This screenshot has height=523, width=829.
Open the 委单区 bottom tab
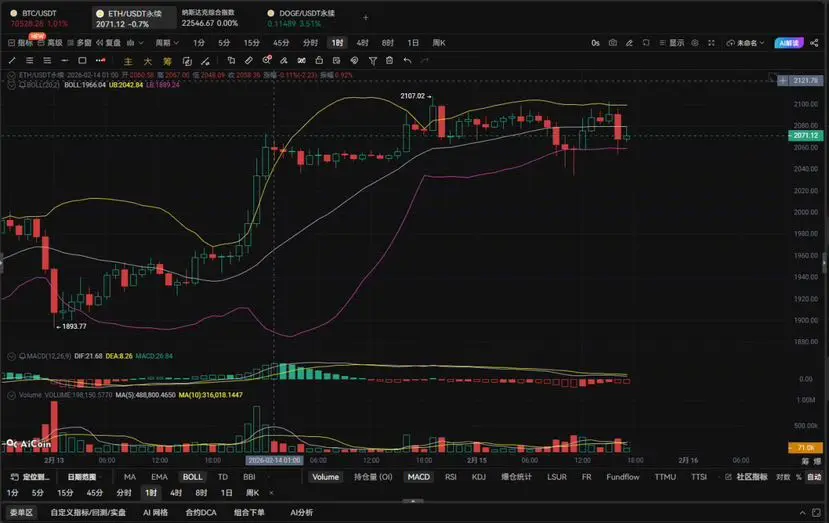(21, 512)
